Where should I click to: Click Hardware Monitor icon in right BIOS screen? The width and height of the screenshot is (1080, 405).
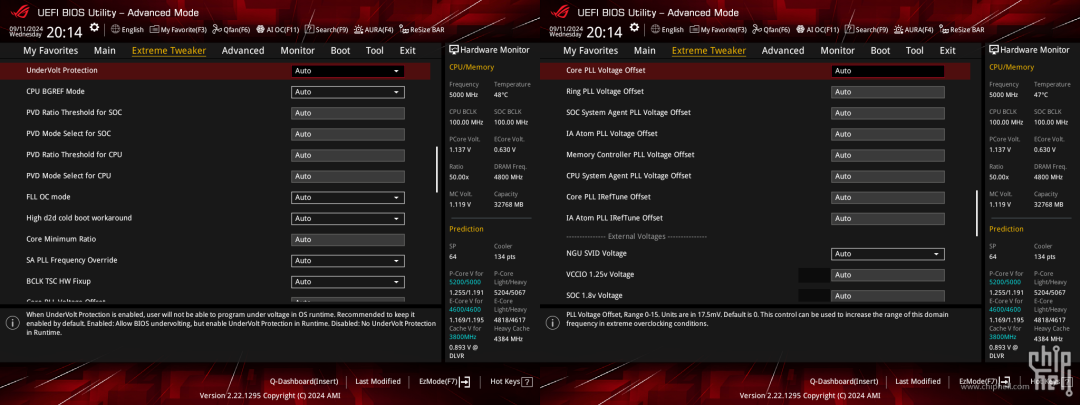[994, 50]
